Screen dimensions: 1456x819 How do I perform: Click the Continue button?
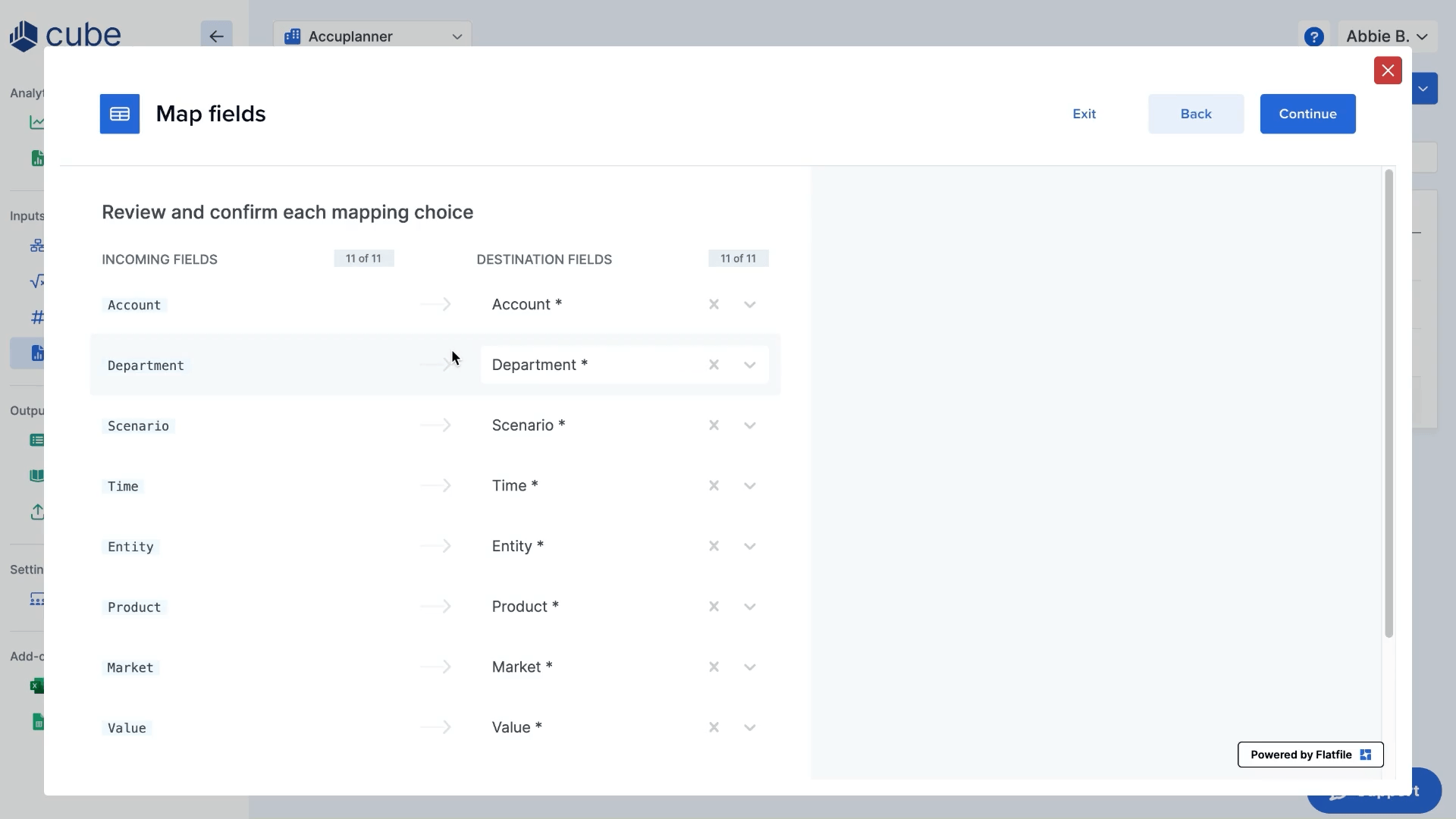pyautogui.click(x=1307, y=114)
